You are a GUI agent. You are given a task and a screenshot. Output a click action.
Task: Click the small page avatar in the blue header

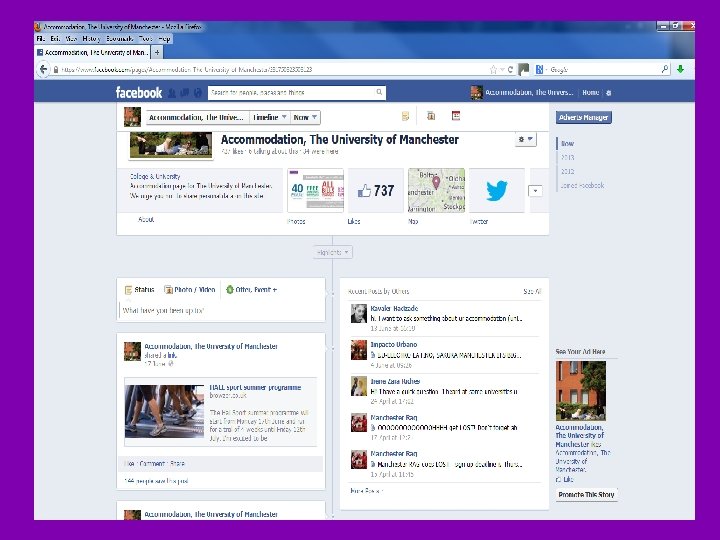click(x=477, y=92)
